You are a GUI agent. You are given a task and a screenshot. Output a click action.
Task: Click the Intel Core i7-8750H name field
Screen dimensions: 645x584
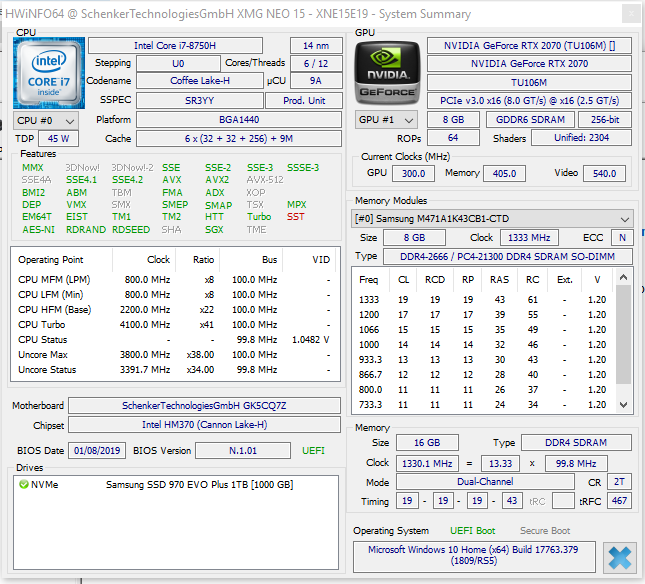[175, 46]
